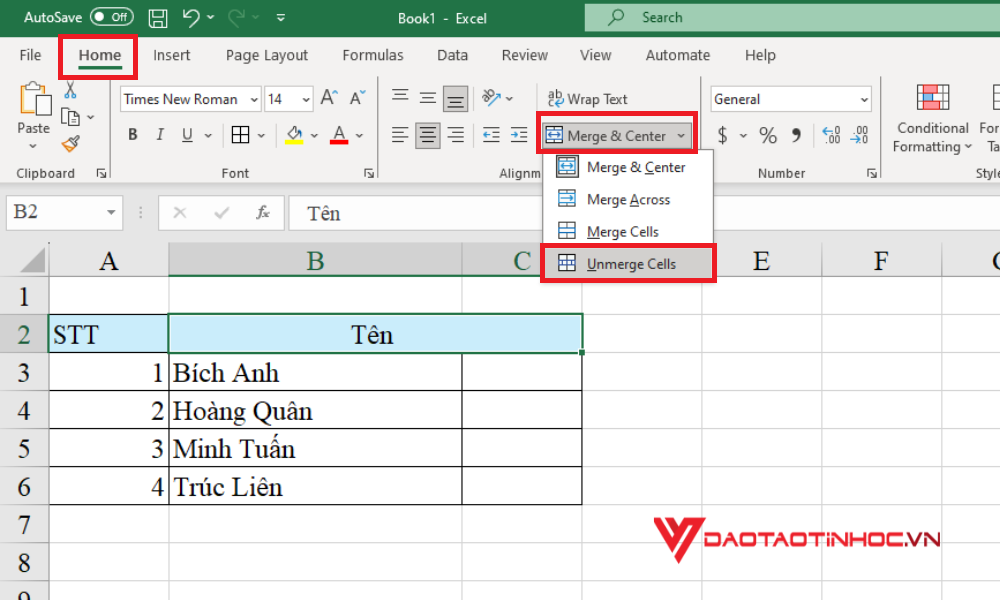Open the Review tab
The width and height of the screenshot is (1000, 600).
click(x=524, y=55)
